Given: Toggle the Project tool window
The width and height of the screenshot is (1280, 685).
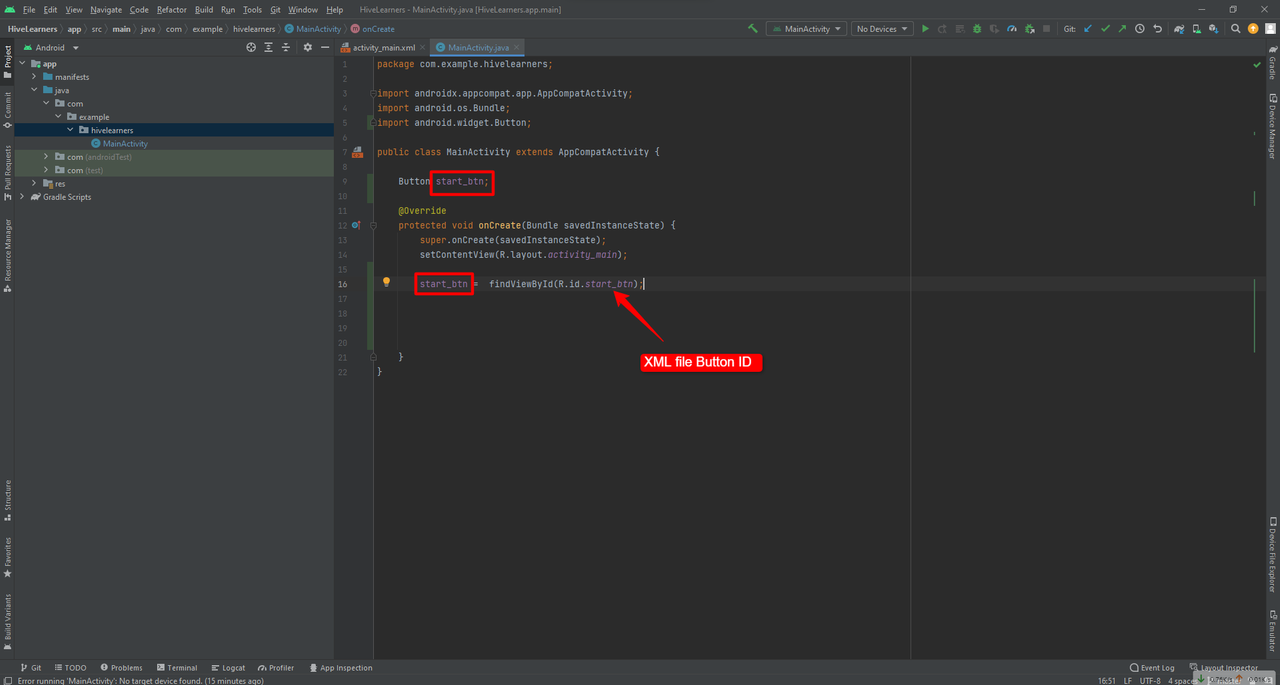Looking at the screenshot, I should [x=7, y=61].
